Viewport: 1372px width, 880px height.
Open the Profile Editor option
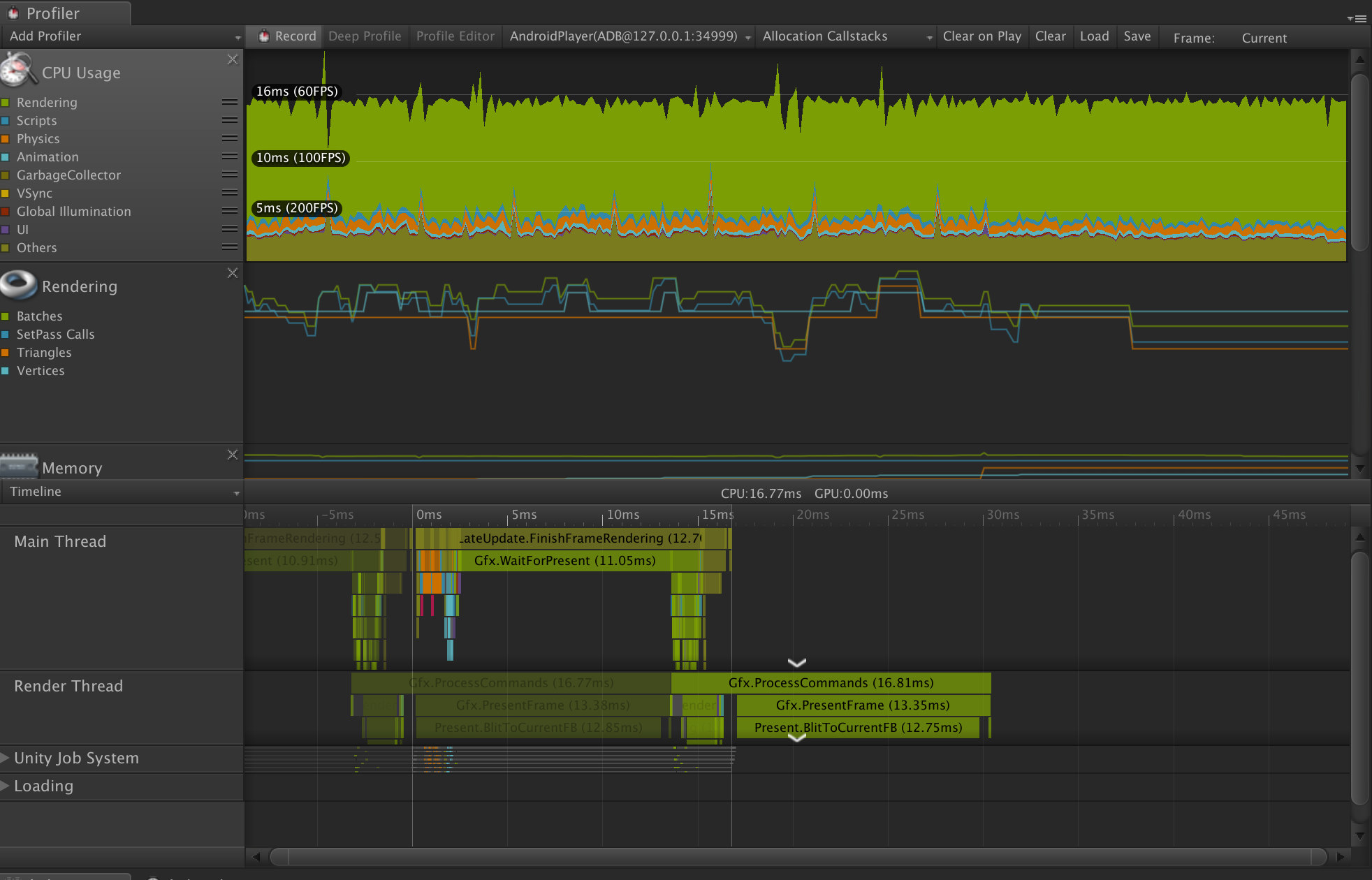(x=455, y=36)
